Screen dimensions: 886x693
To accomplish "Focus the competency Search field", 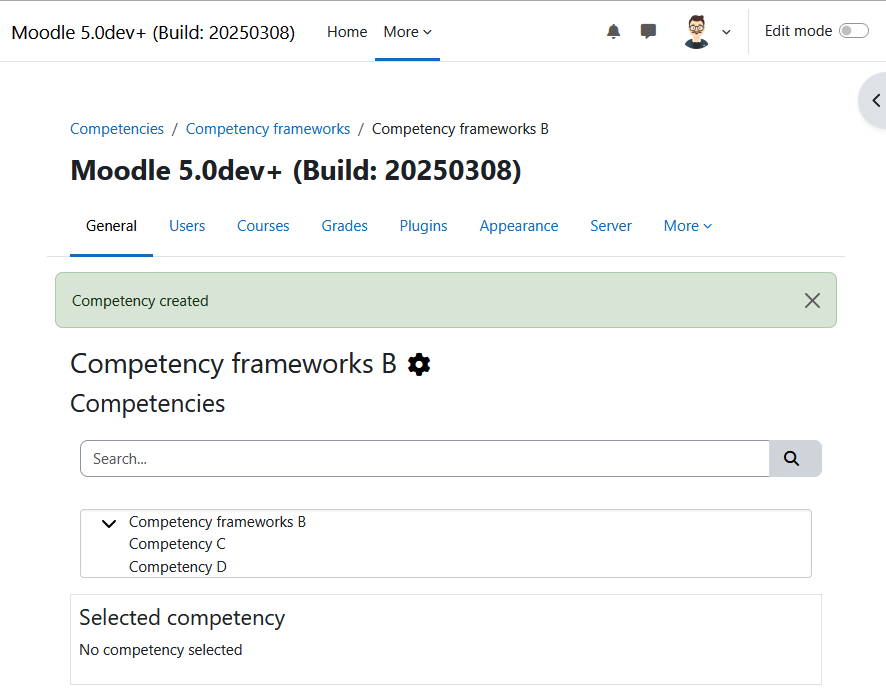I will click(424, 458).
